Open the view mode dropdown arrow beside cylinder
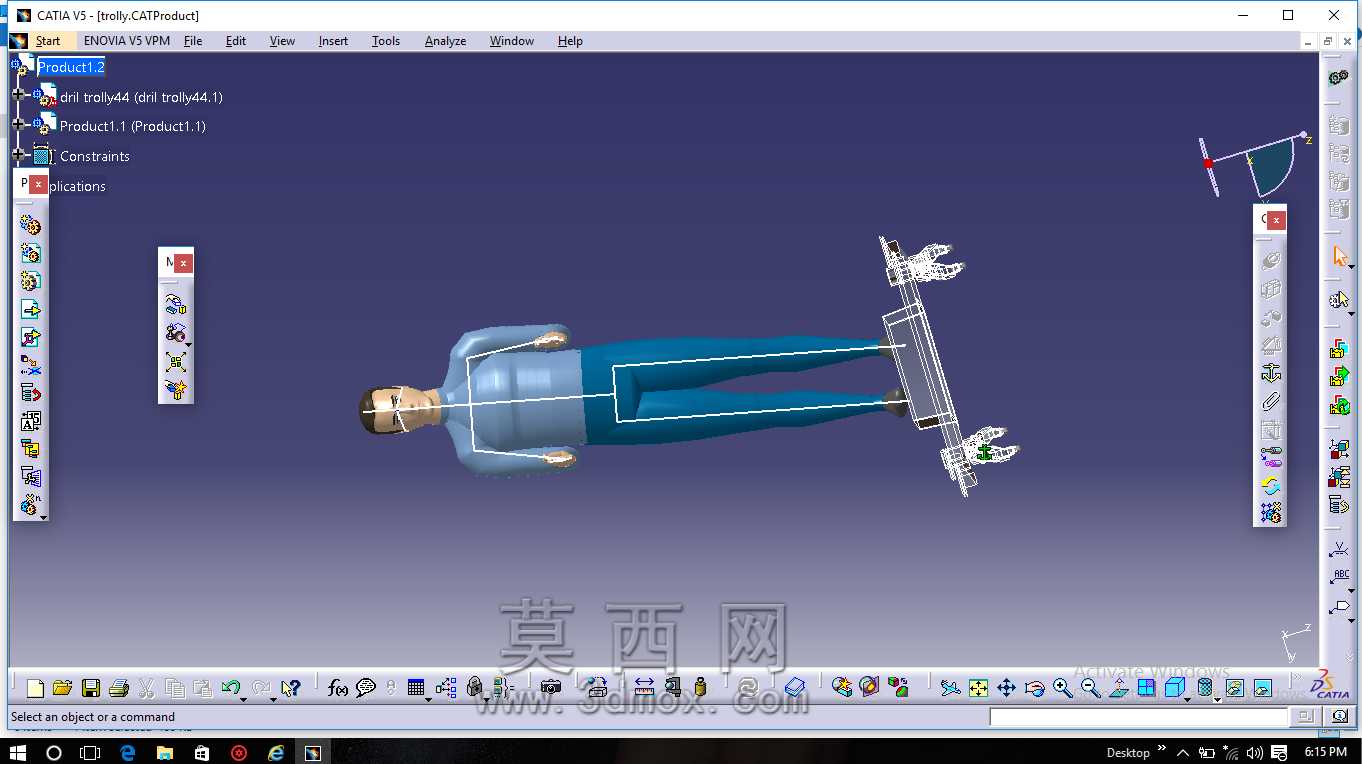1362x764 pixels. [x=1217, y=698]
